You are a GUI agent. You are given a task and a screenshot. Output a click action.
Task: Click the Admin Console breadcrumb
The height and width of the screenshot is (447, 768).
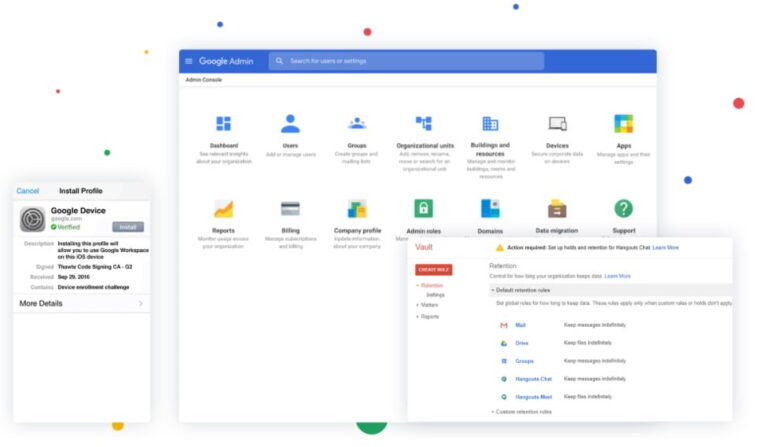coord(204,80)
